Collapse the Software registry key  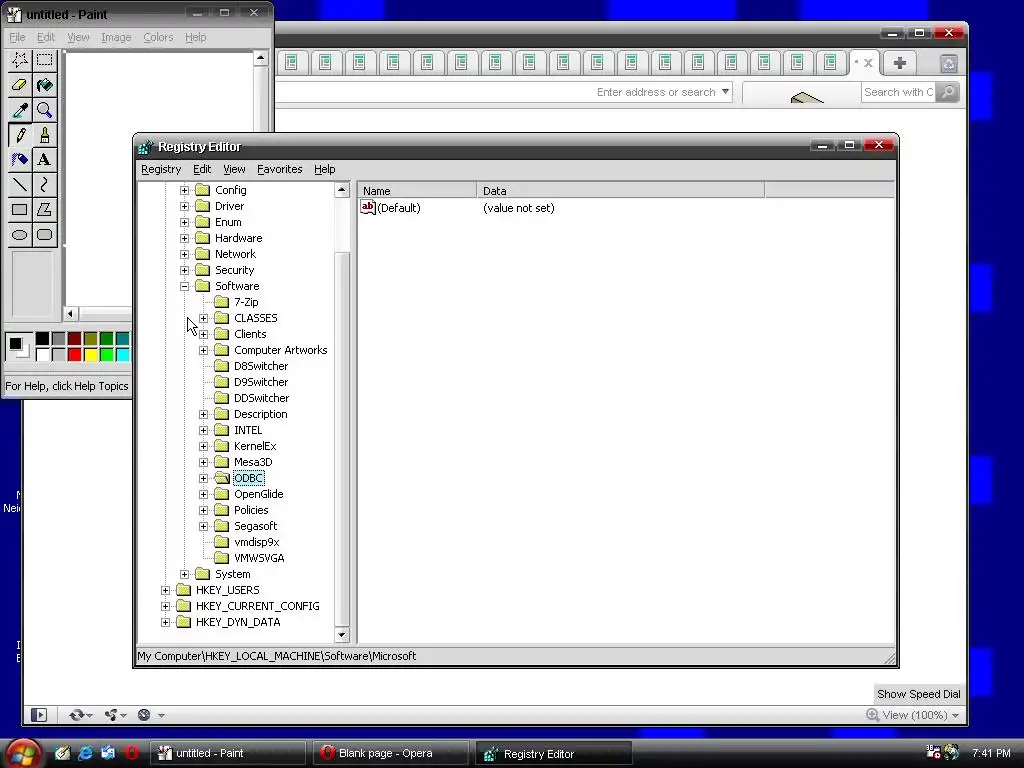click(184, 286)
